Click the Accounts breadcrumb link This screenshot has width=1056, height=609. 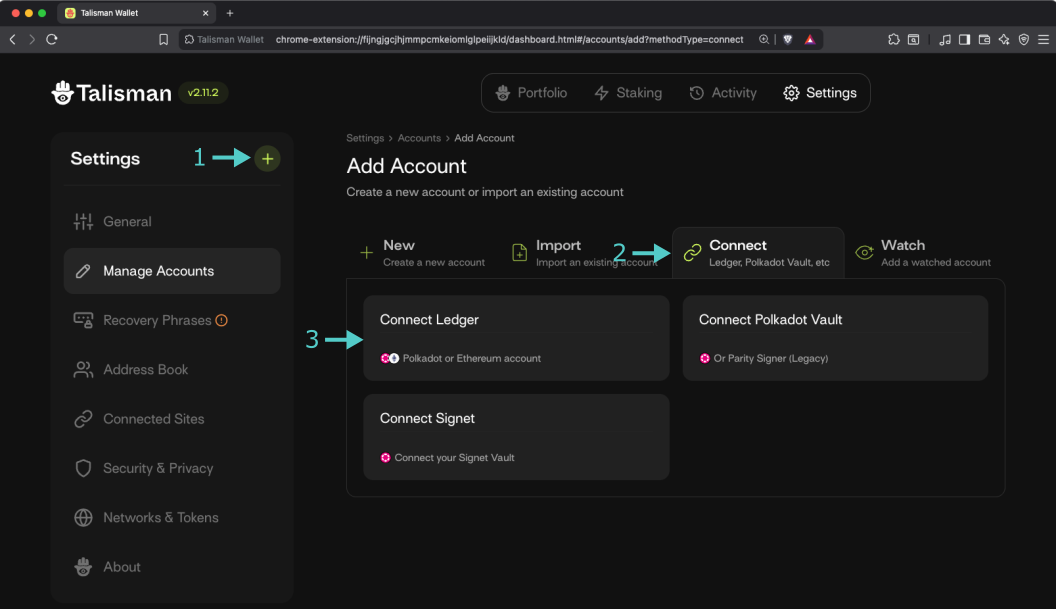(x=419, y=138)
